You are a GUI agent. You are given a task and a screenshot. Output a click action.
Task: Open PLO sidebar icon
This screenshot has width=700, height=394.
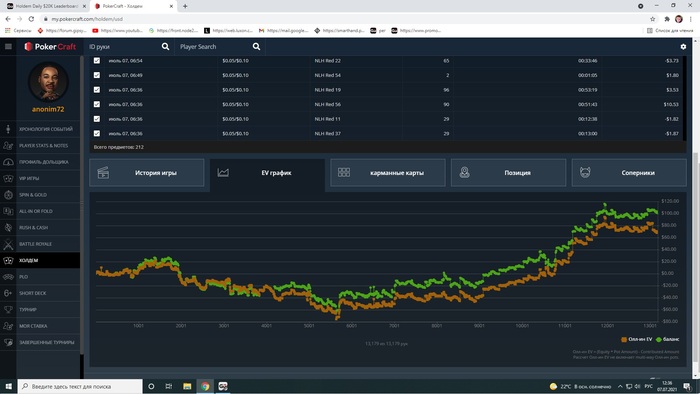[8, 277]
